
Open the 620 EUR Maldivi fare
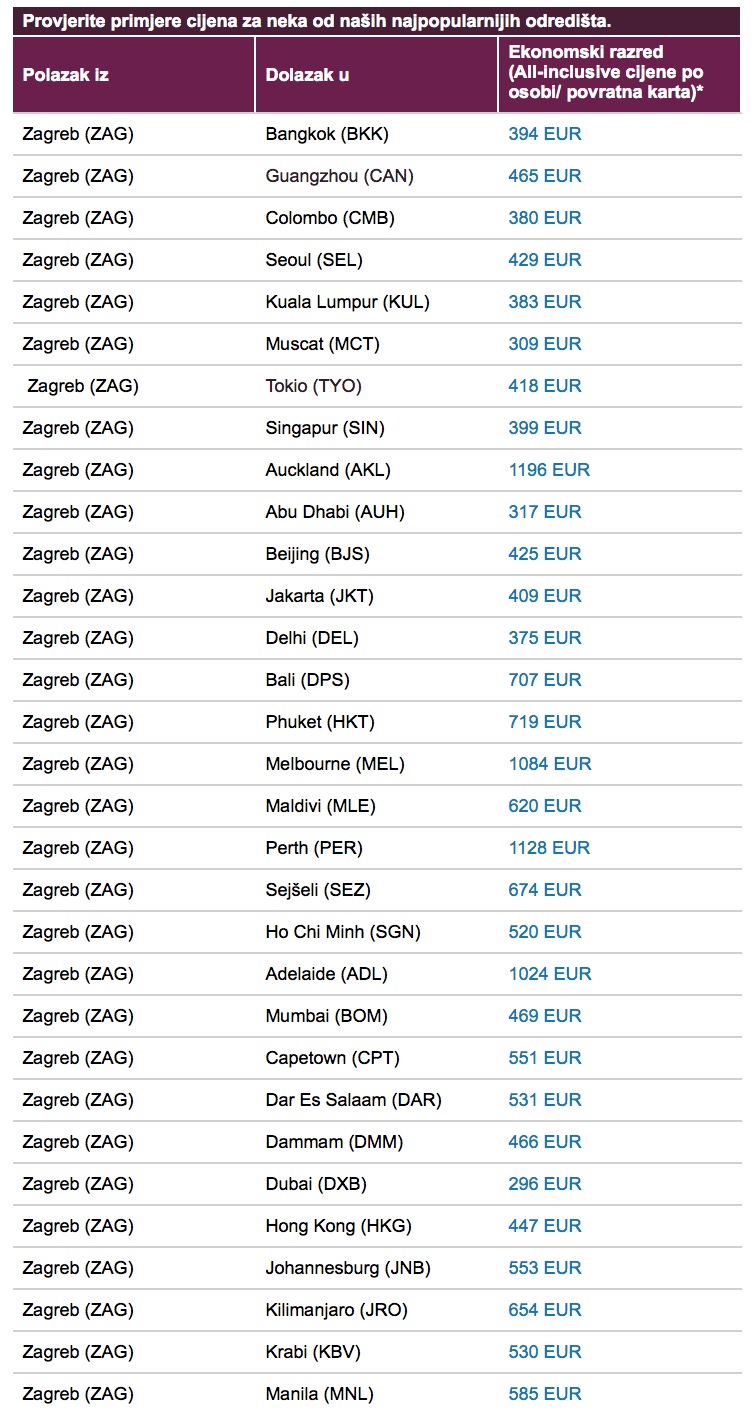click(x=544, y=806)
